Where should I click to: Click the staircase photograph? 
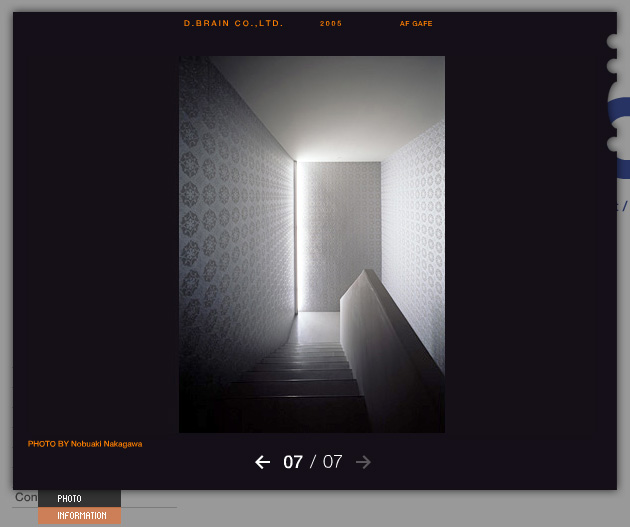pos(312,244)
